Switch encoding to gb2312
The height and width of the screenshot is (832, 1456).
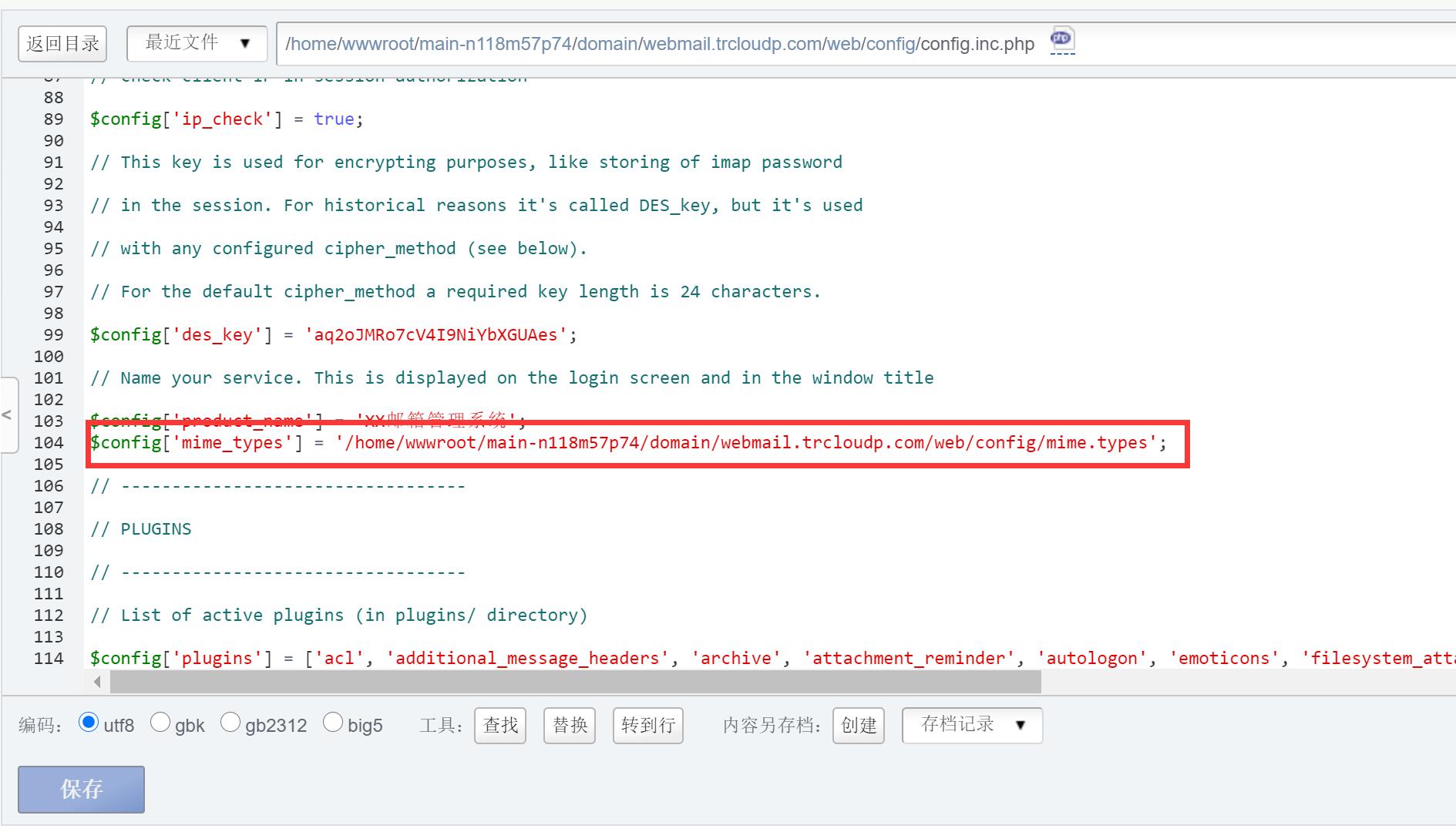pos(230,723)
